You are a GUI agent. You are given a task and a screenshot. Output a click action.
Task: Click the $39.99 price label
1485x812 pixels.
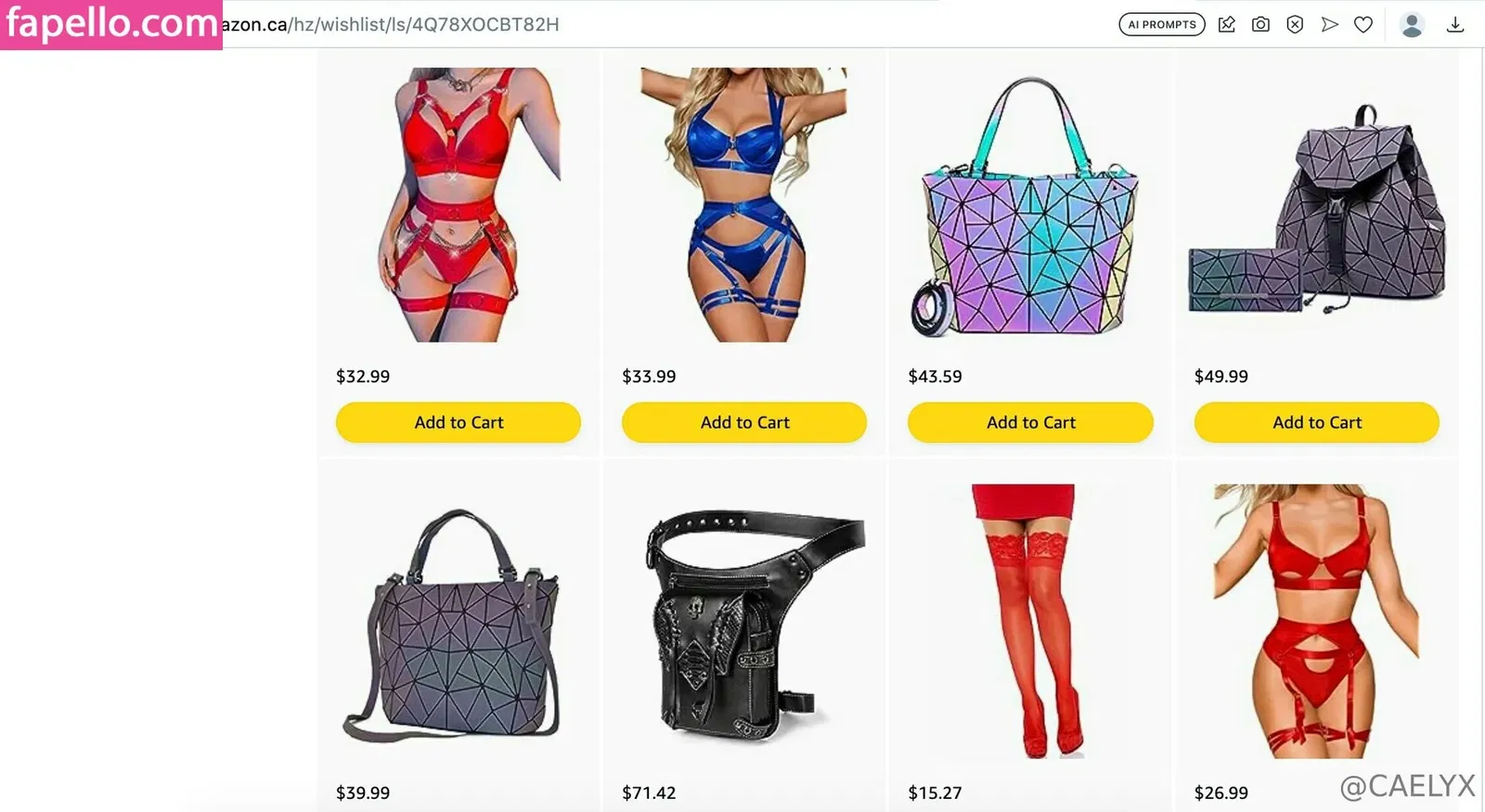click(363, 793)
